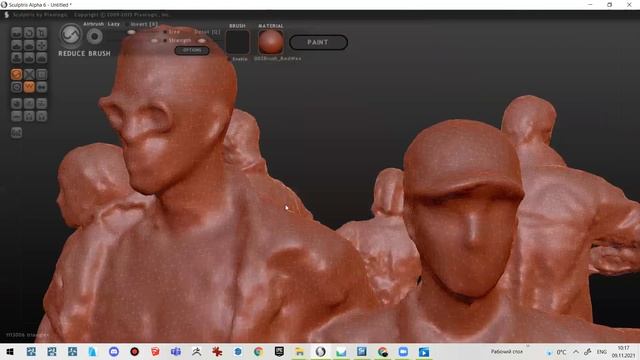Toggle the orange Wireframe display icon
The height and width of the screenshot is (360, 640).
(29, 87)
